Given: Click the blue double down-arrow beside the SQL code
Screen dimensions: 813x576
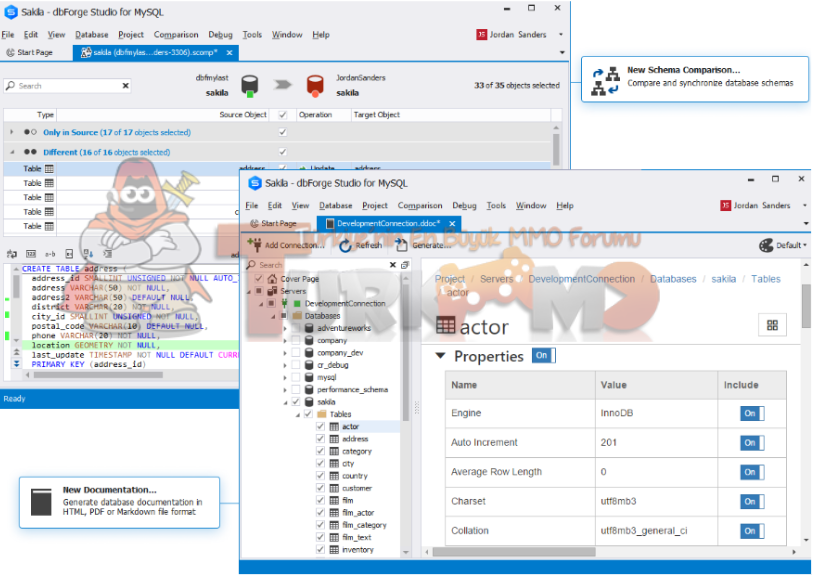Looking at the screenshot, I should (17, 363).
